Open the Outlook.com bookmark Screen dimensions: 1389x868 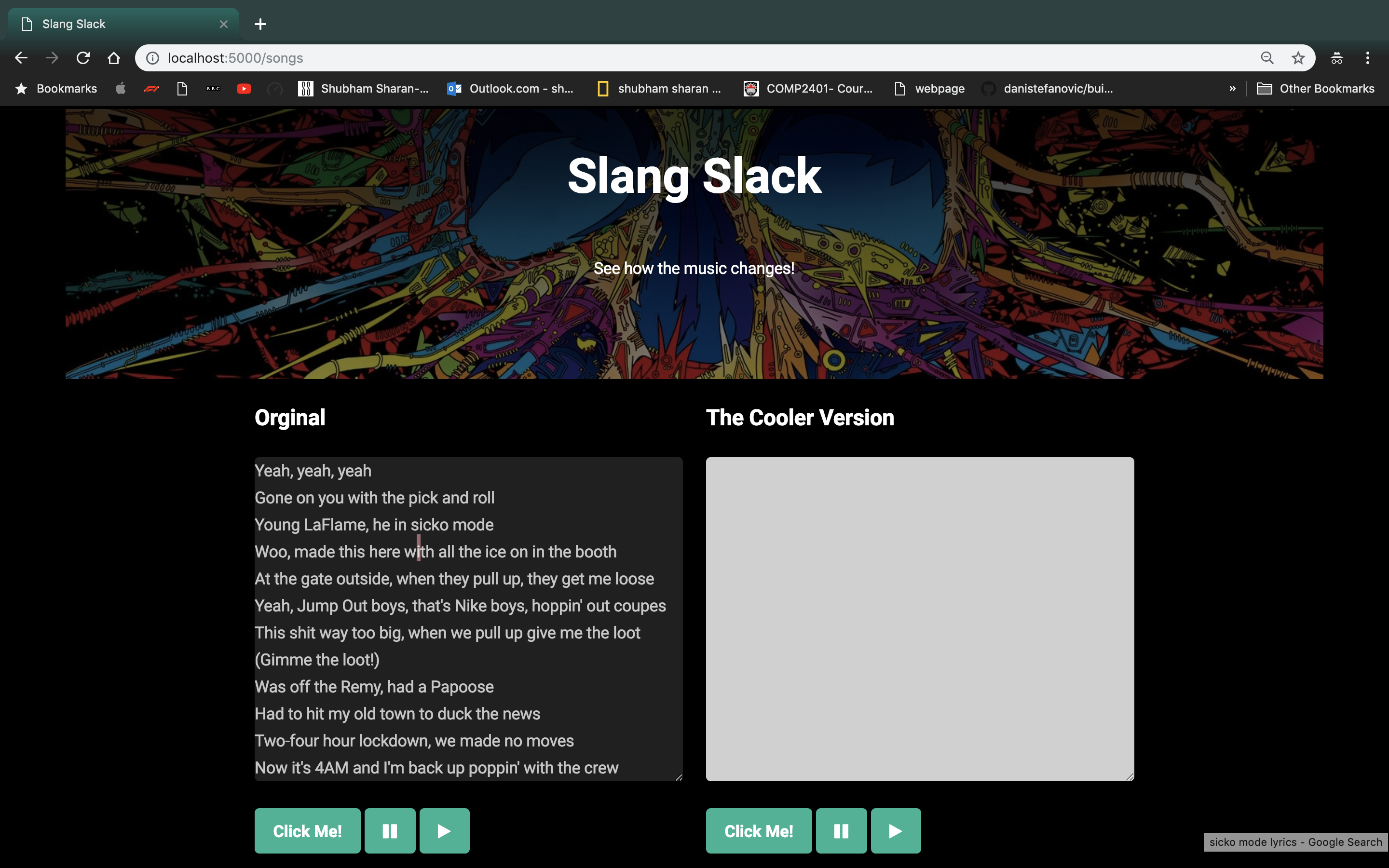point(510,88)
